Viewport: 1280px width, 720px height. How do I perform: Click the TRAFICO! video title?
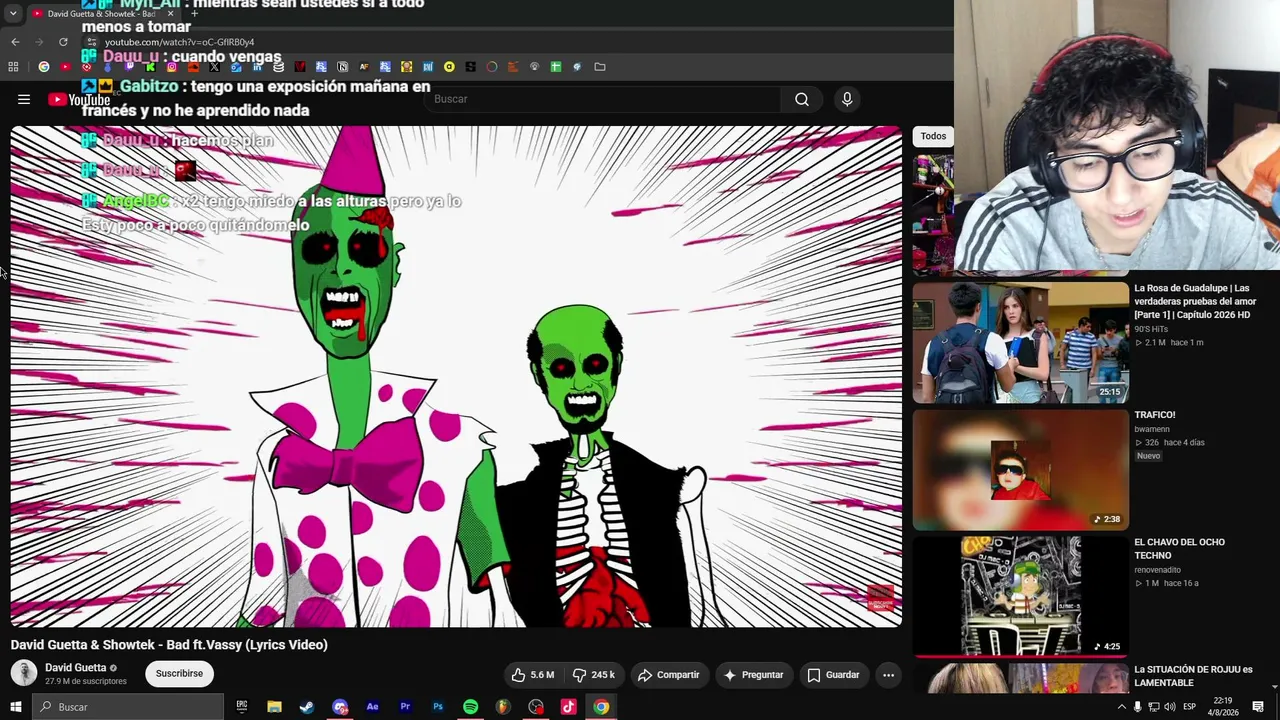click(1154, 415)
